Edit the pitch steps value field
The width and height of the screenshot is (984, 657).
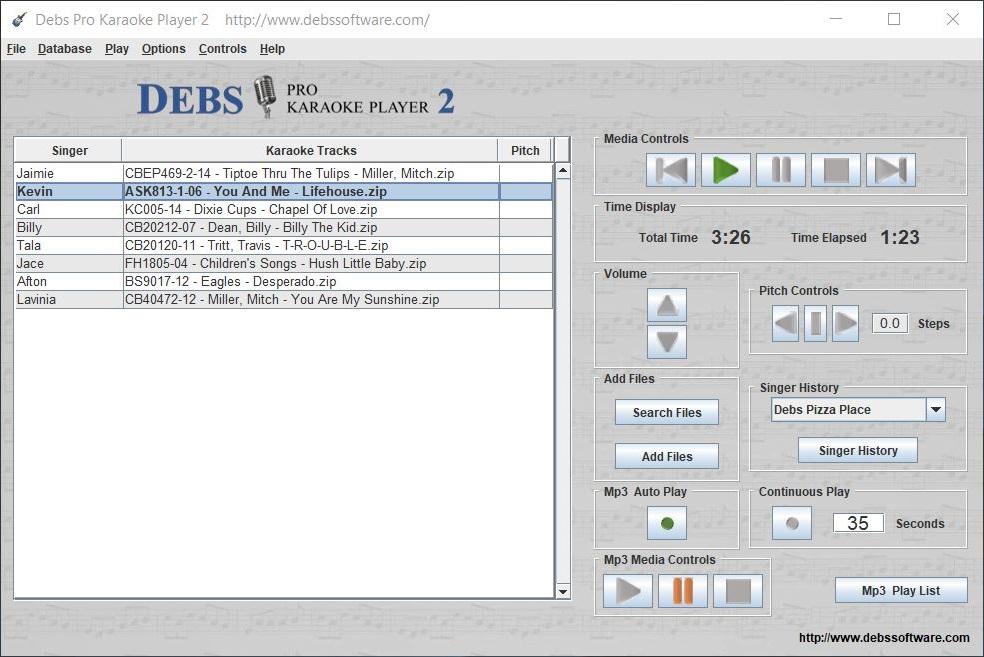(890, 323)
